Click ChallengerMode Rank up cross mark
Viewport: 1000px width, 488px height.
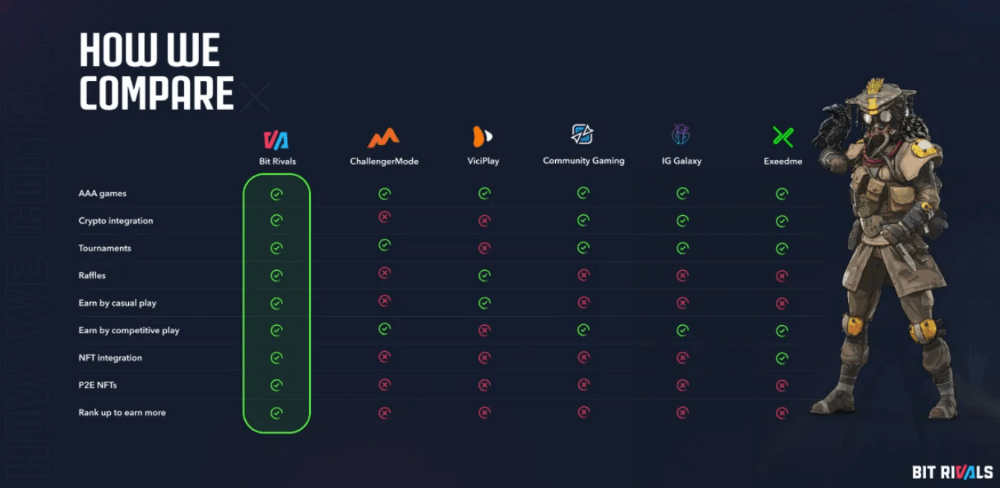pos(384,413)
